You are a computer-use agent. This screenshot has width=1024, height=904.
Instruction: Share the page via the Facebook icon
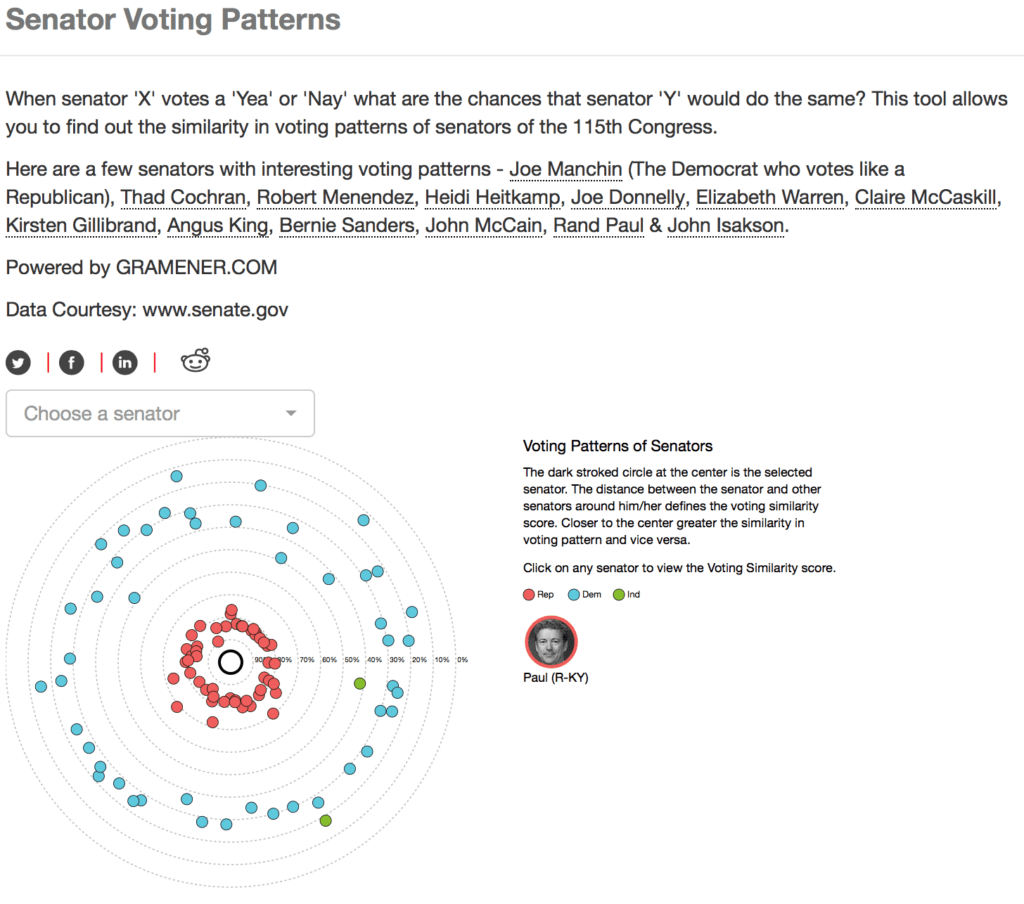point(71,362)
